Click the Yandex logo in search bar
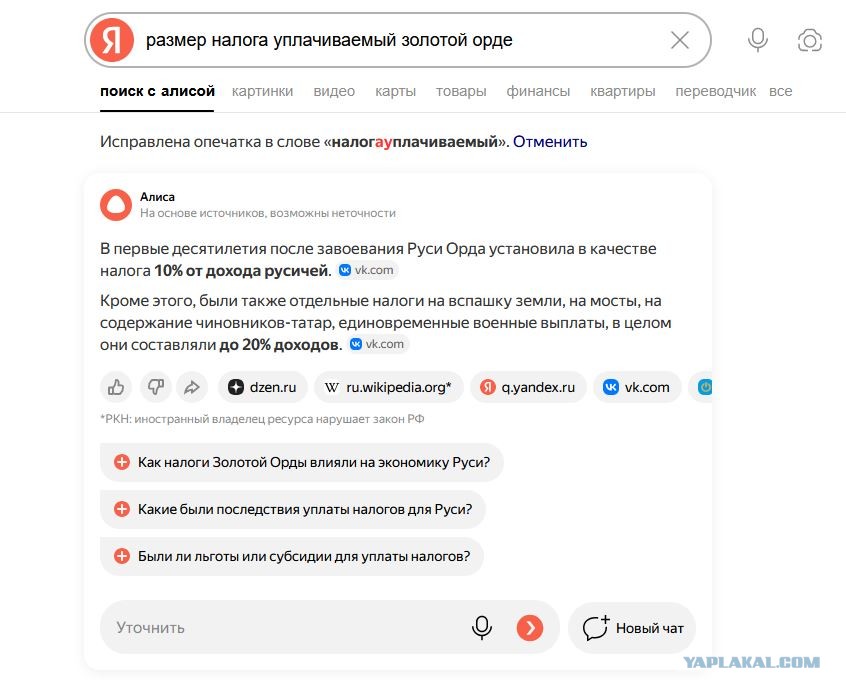The height and width of the screenshot is (692, 846). click(x=112, y=40)
